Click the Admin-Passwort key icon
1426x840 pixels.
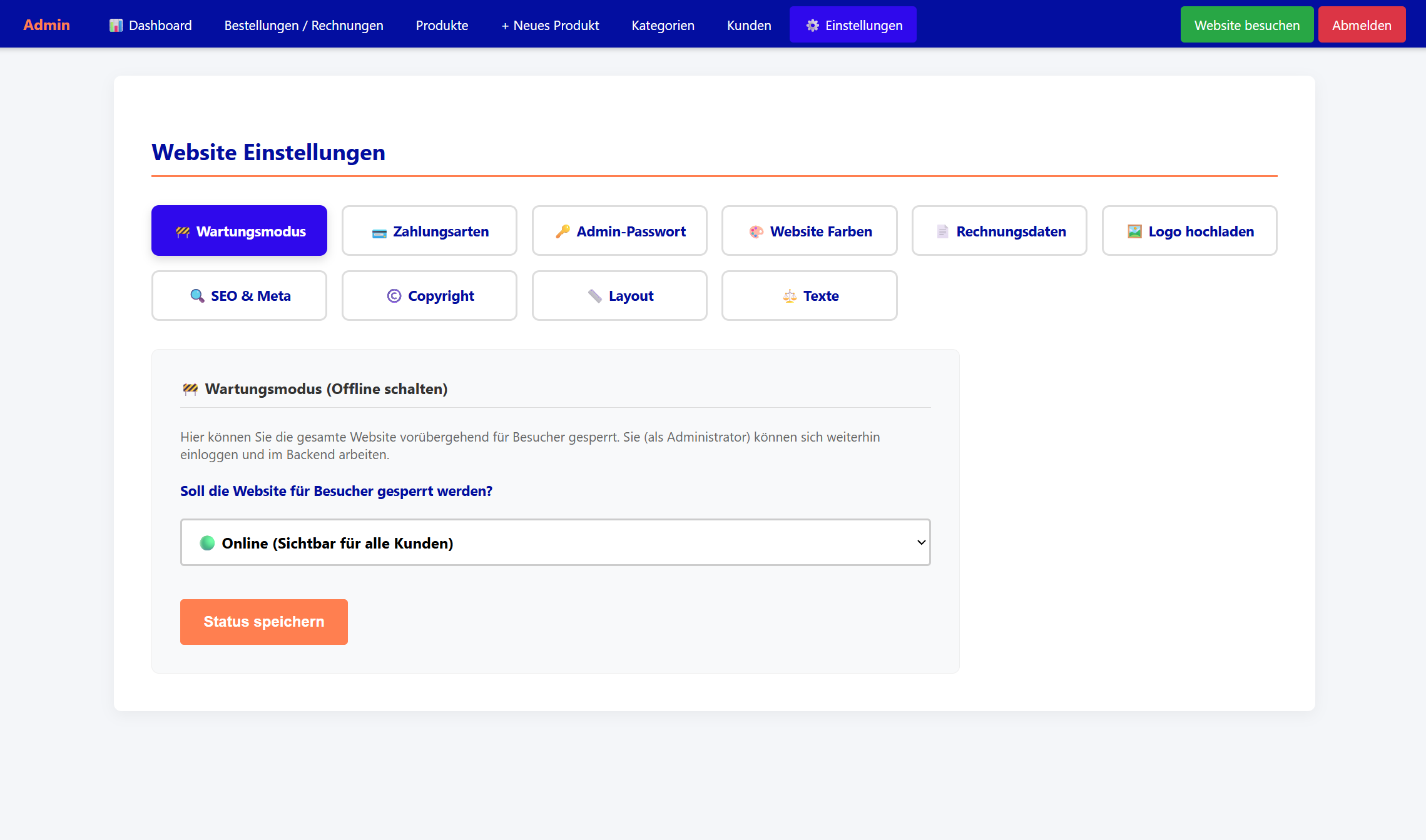pyautogui.click(x=563, y=231)
